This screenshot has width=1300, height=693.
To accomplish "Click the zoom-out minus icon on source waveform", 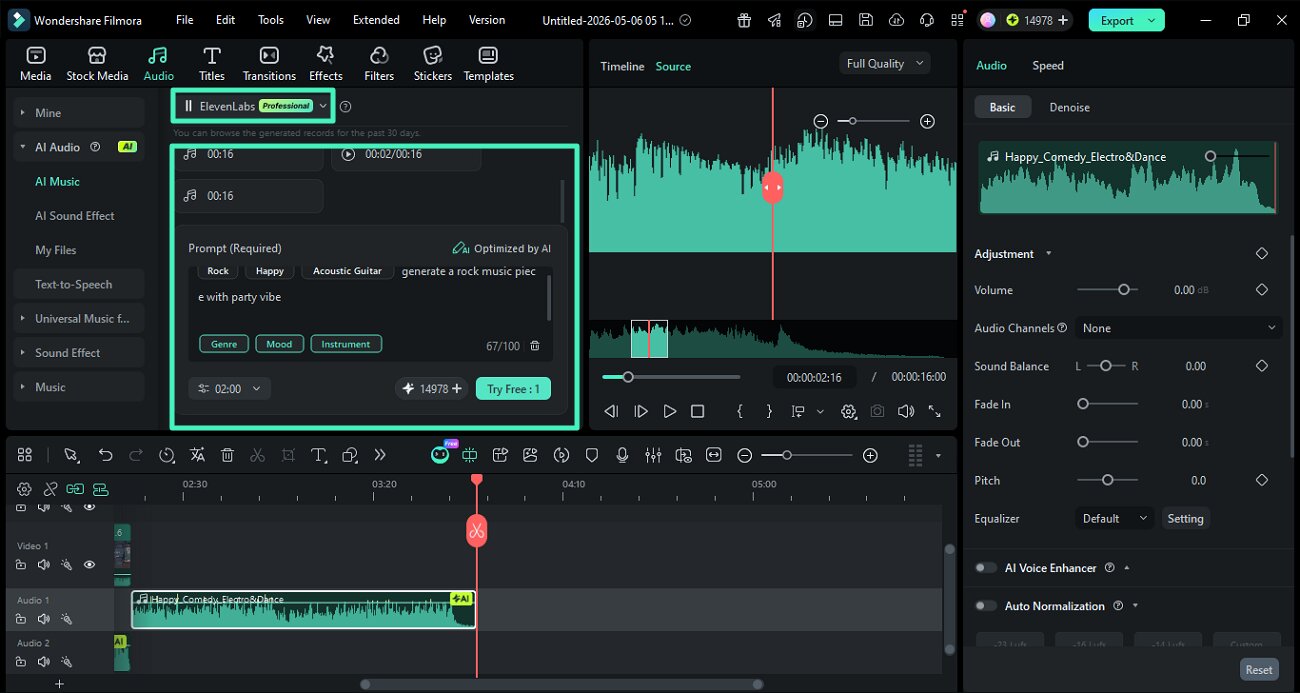I will tap(821, 121).
